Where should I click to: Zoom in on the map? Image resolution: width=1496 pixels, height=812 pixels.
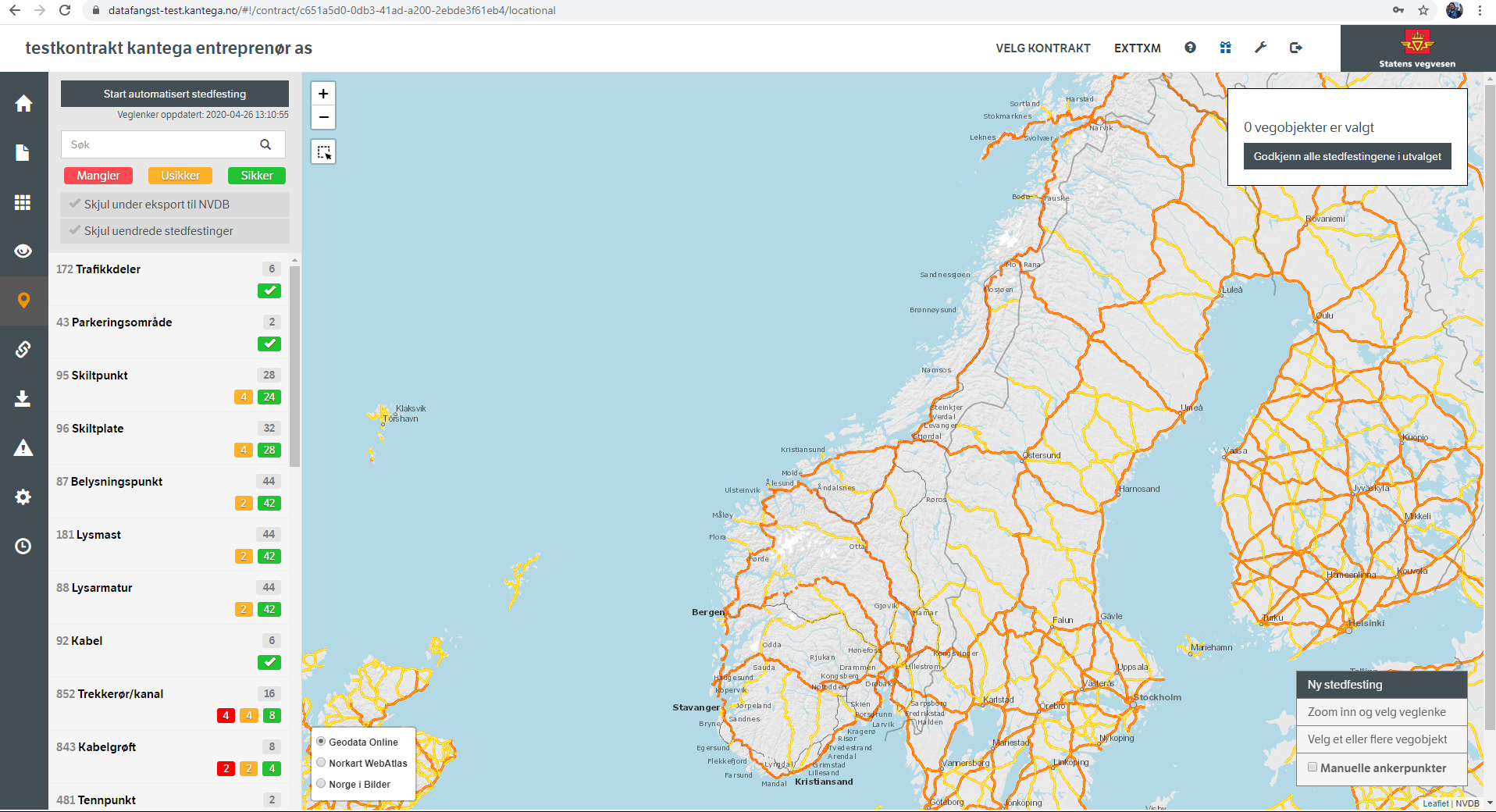(x=323, y=94)
